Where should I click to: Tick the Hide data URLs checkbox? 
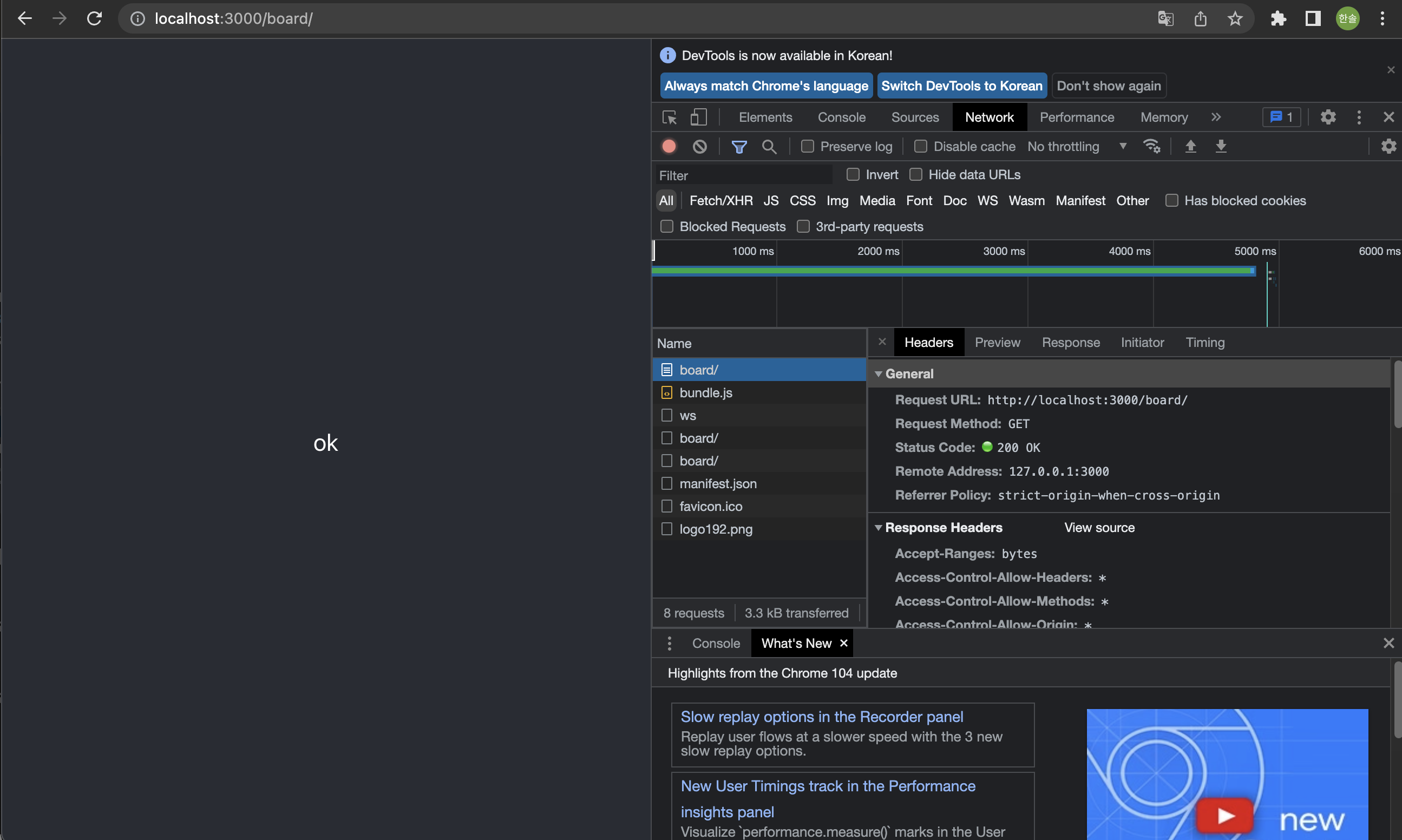tap(915, 174)
